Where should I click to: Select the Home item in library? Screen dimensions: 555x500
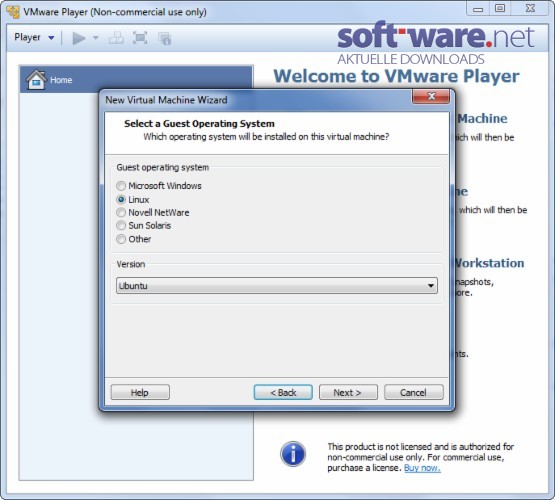pos(136,80)
